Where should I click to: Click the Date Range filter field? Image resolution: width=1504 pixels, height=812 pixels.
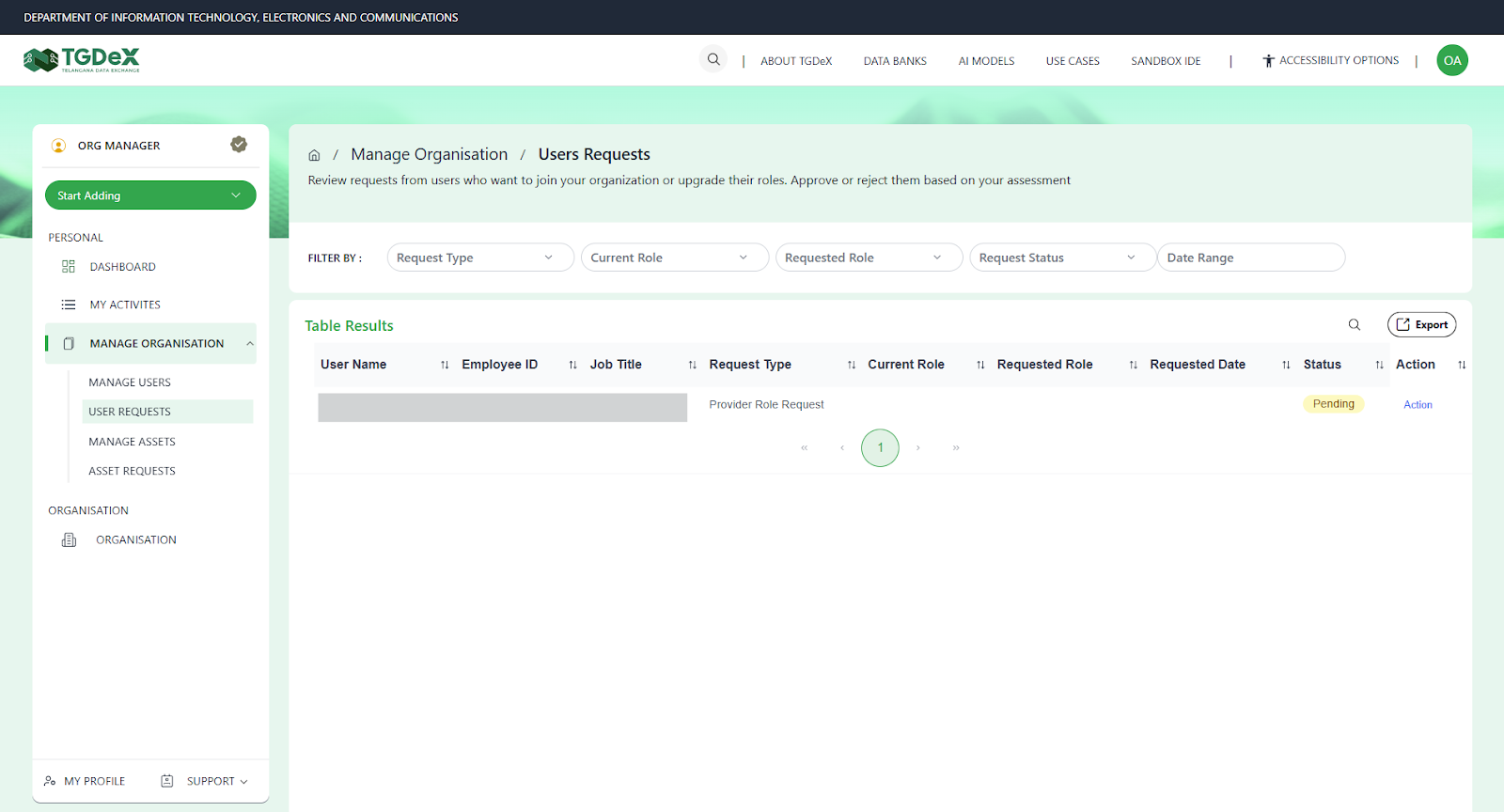pyautogui.click(x=1250, y=258)
